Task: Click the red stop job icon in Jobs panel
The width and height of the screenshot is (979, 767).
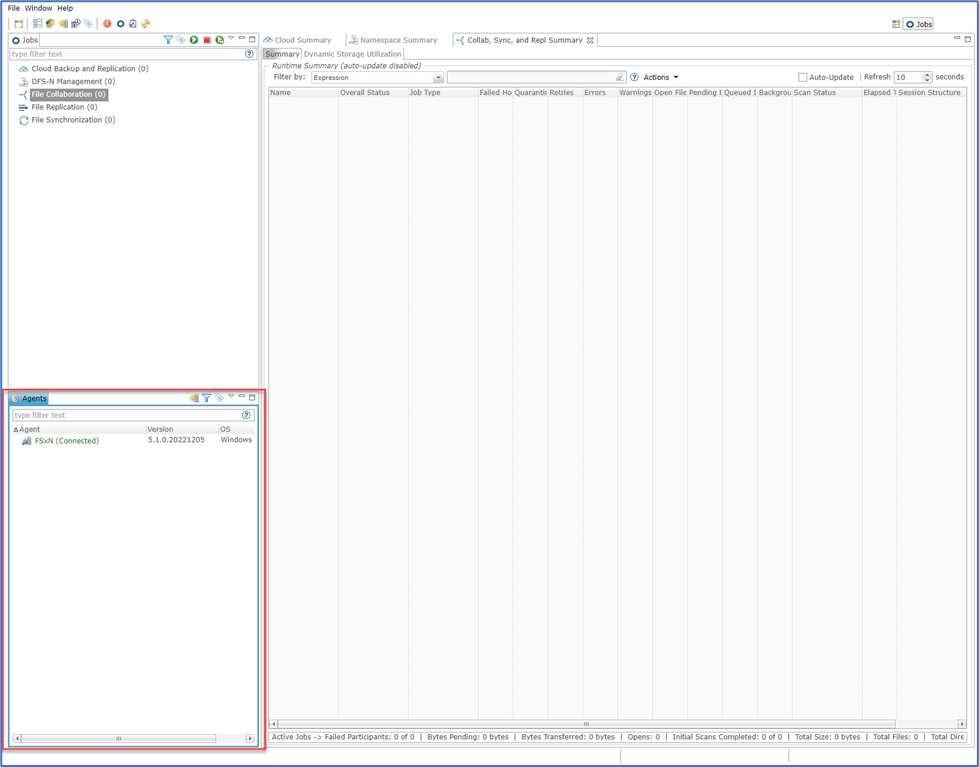Action: click(206, 40)
